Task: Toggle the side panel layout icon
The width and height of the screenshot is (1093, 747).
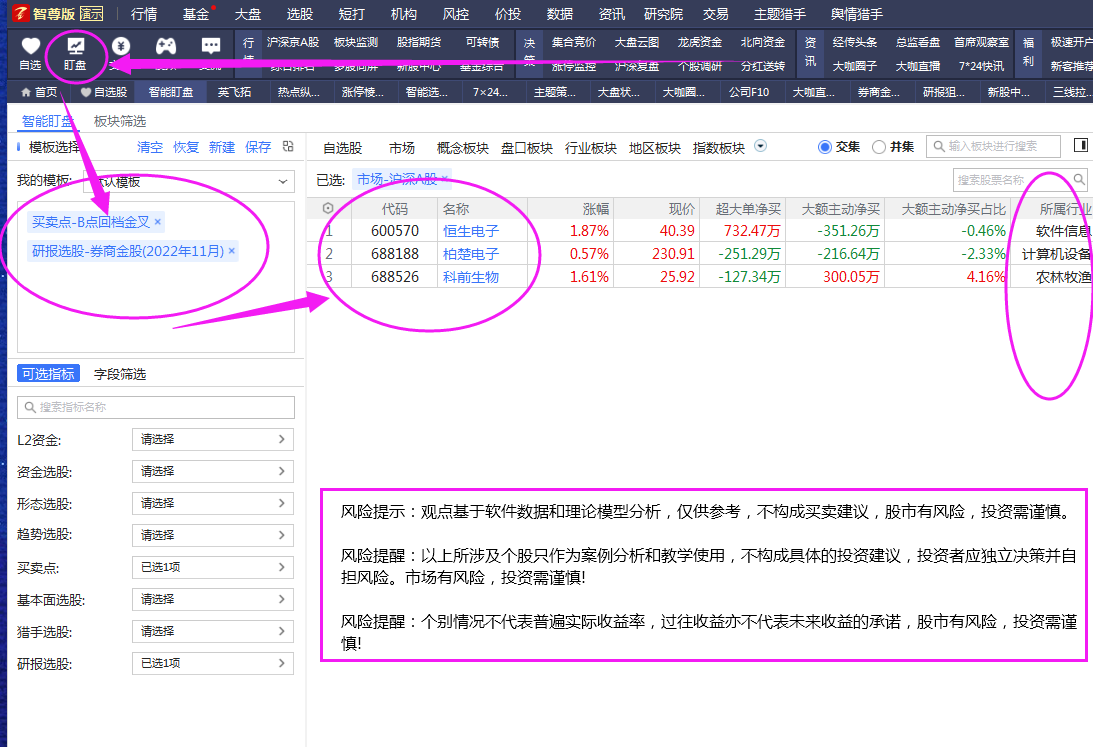Action: (x=1080, y=145)
